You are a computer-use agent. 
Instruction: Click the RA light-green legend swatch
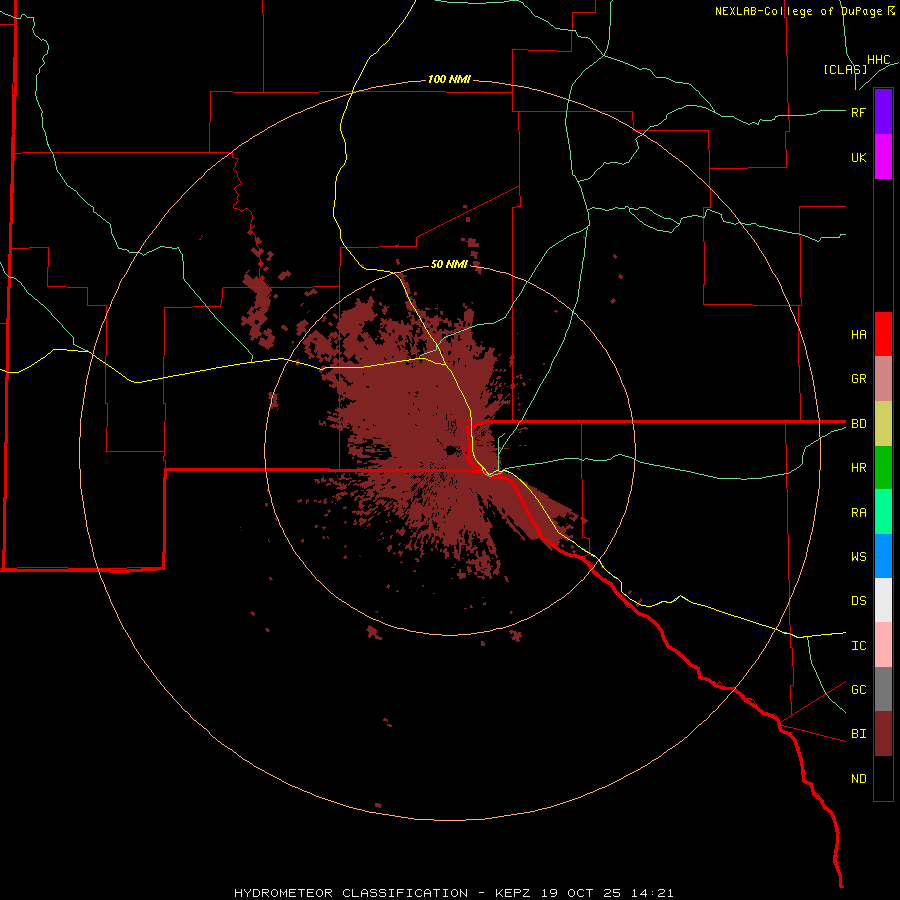coord(883,512)
